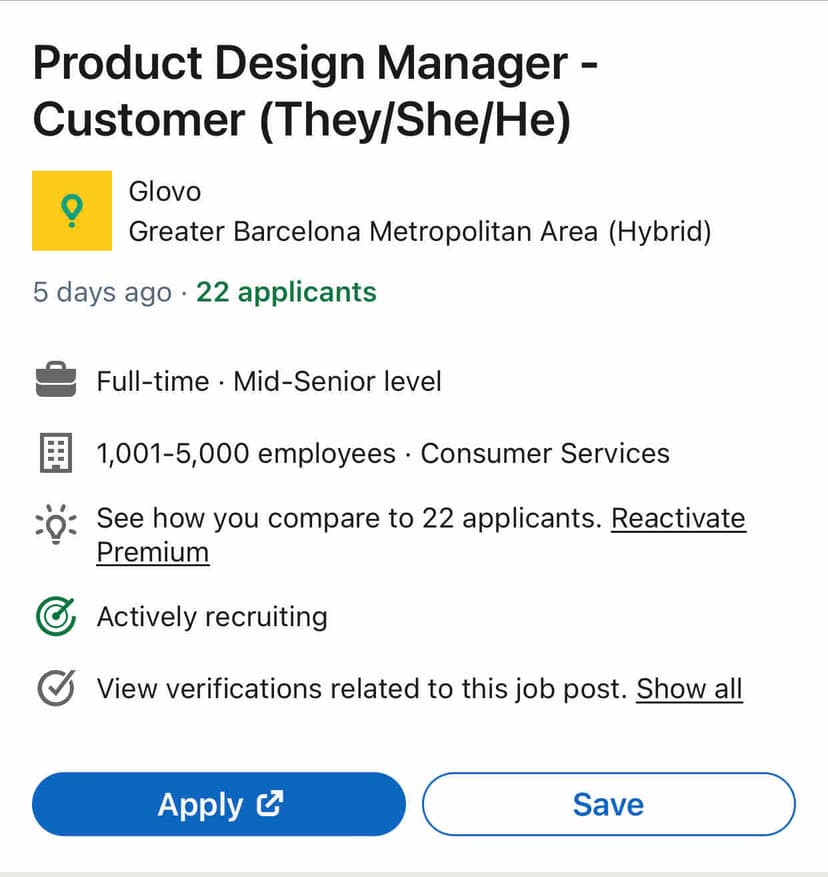Click the 1,001-5,000 employees Consumer Services text

383,454
